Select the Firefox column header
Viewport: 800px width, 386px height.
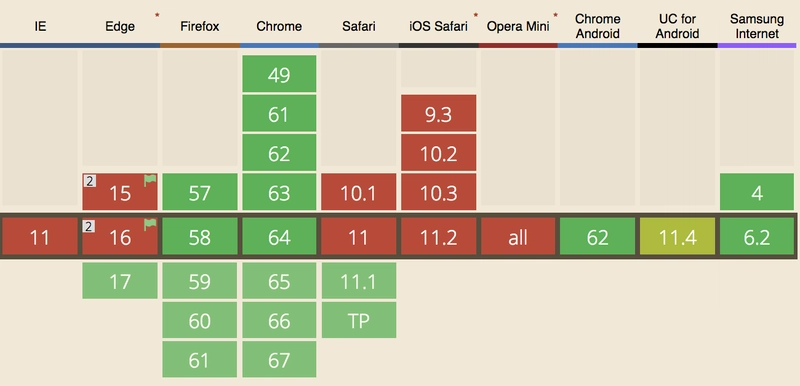199,26
